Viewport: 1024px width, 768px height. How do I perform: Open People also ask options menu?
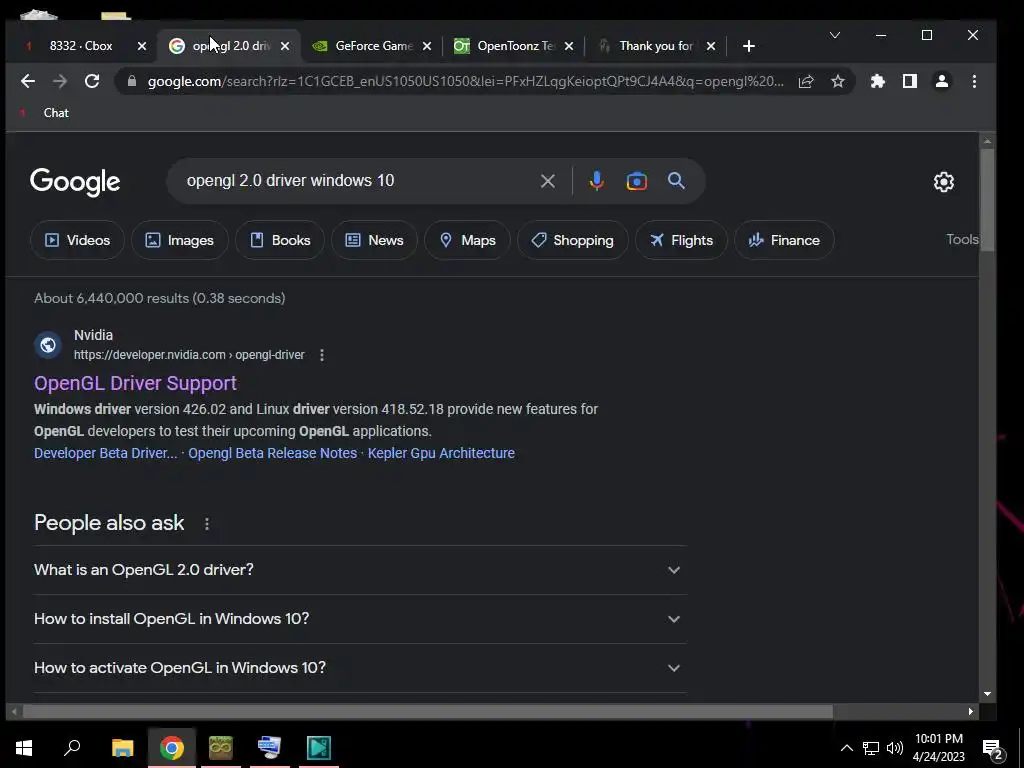tap(207, 524)
